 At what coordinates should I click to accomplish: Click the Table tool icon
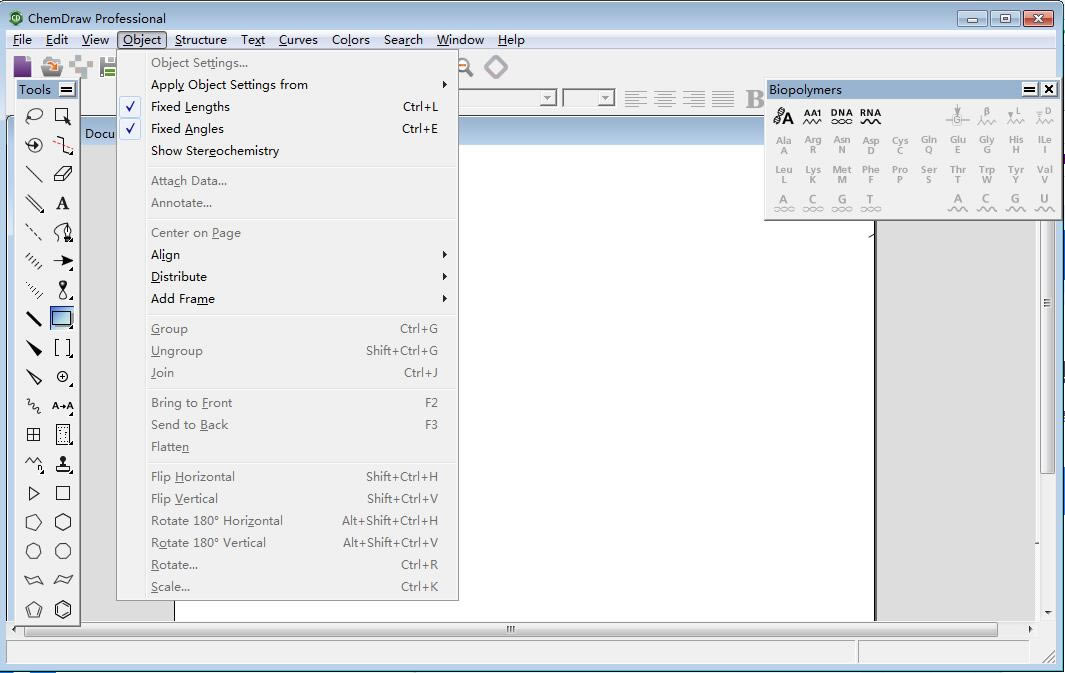34,435
